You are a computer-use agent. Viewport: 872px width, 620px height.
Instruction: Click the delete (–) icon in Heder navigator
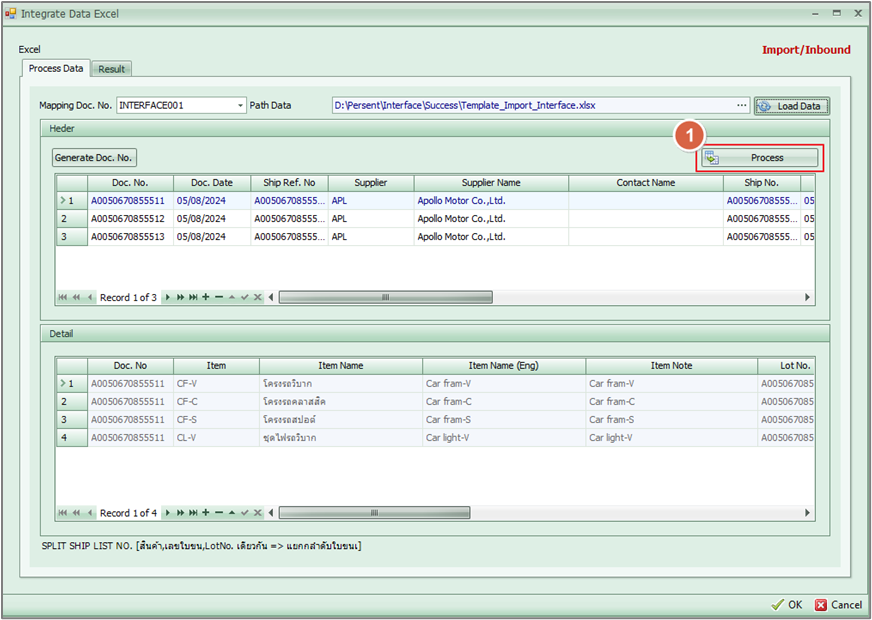(x=219, y=298)
